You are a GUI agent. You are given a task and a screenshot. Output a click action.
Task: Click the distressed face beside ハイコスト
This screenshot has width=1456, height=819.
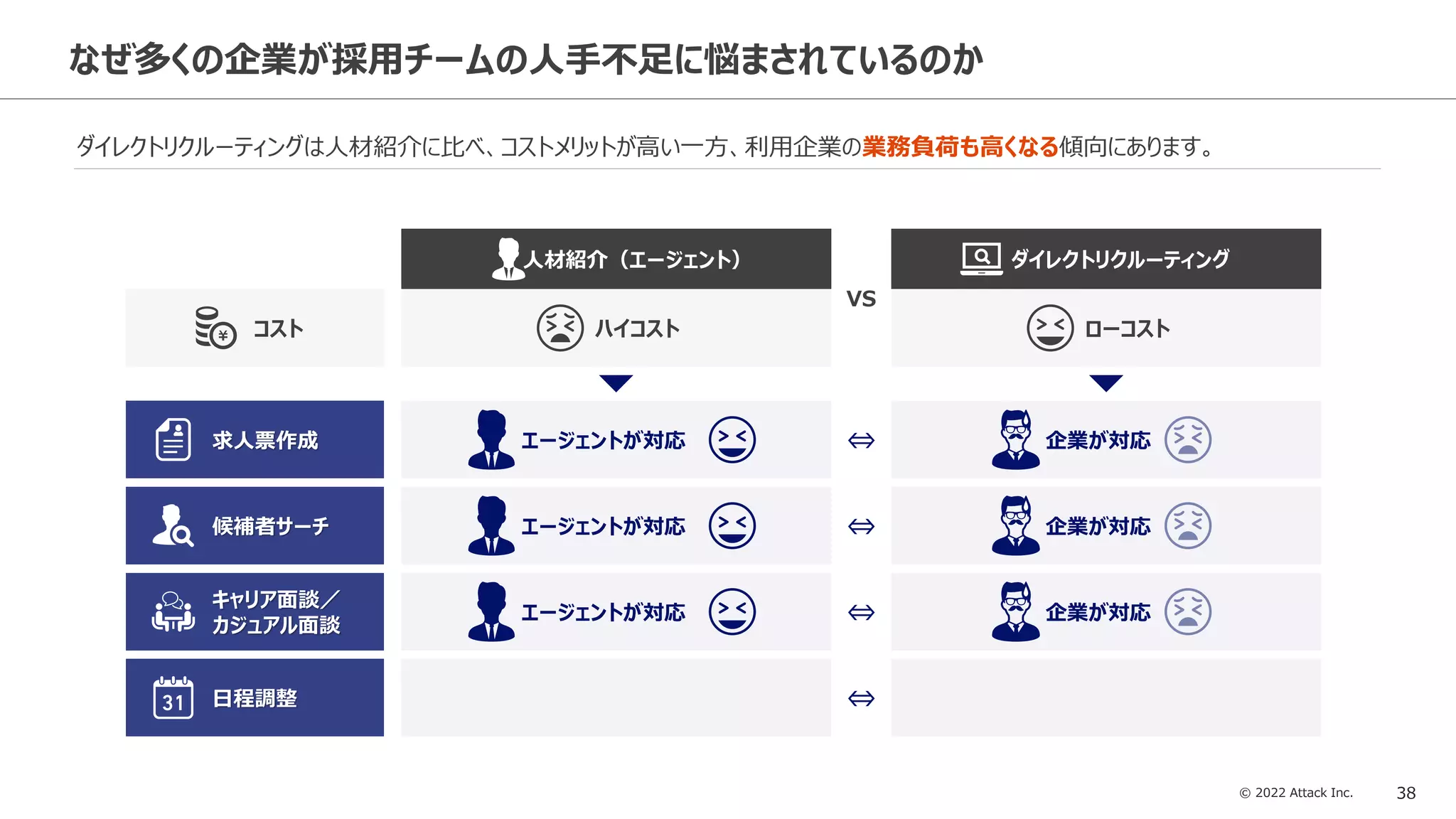[560, 328]
